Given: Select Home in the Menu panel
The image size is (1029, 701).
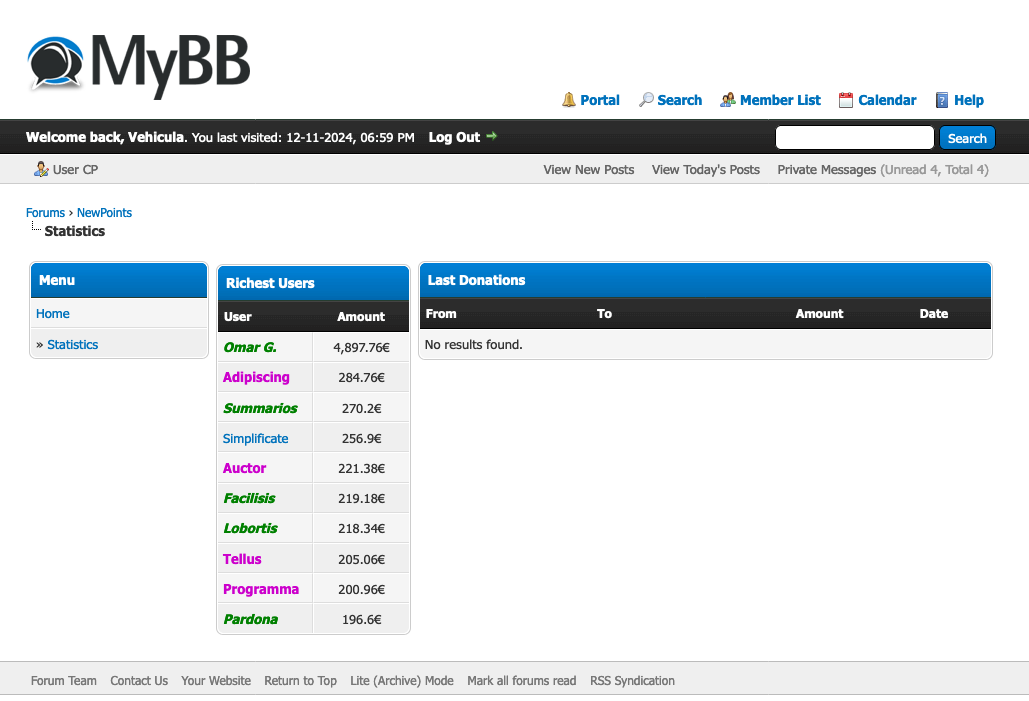Looking at the screenshot, I should 52,314.
